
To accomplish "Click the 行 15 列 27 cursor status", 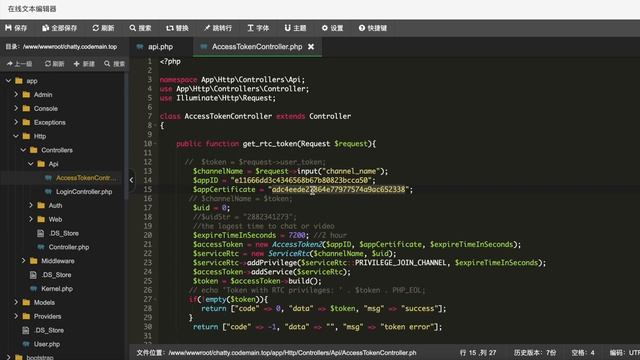I will [x=478, y=353].
